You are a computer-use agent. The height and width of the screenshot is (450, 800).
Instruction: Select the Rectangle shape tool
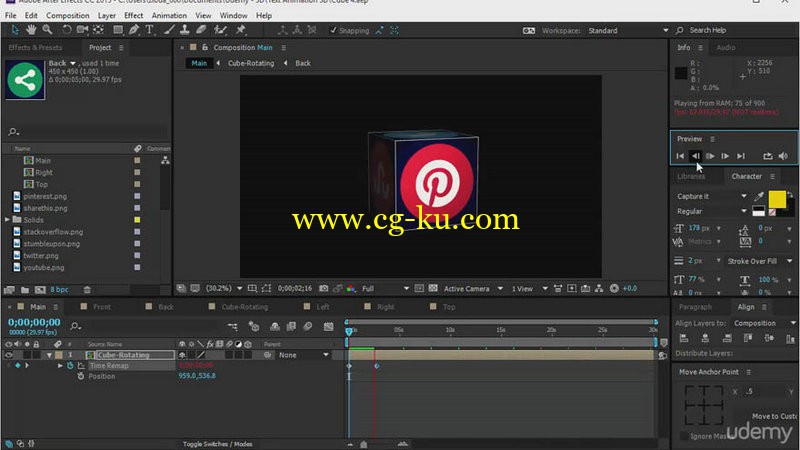pyautogui.click(x=118, y=30)
